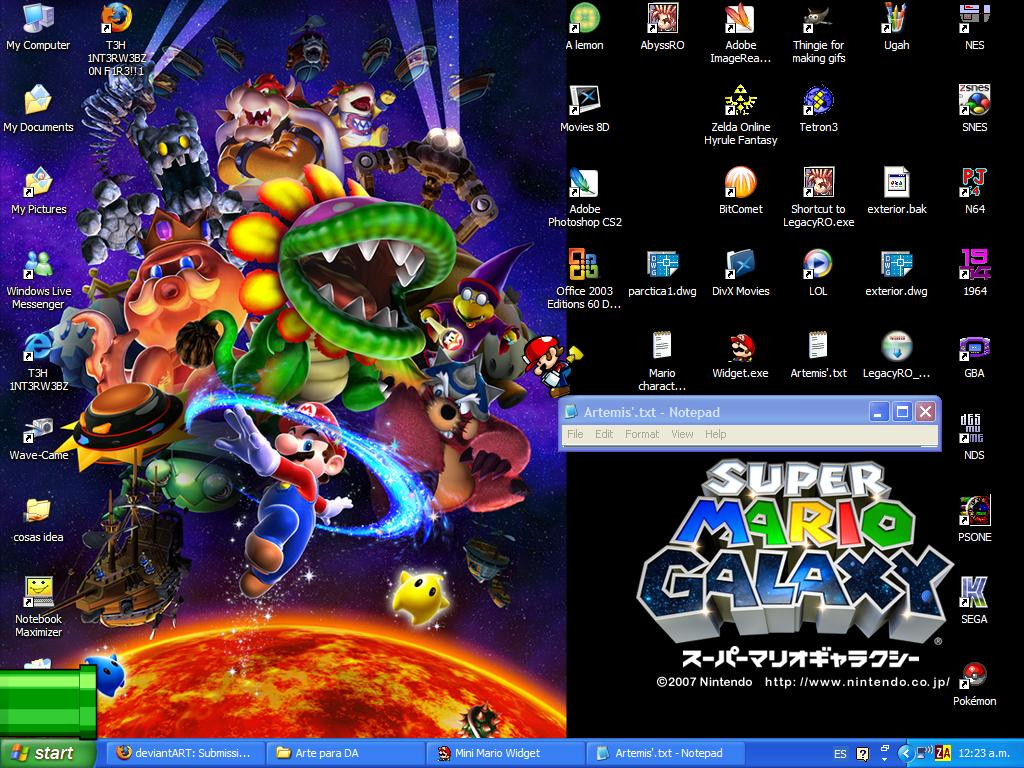Click the help question mark tray icon
The image size is (1024, 768).
pos(862,754)
